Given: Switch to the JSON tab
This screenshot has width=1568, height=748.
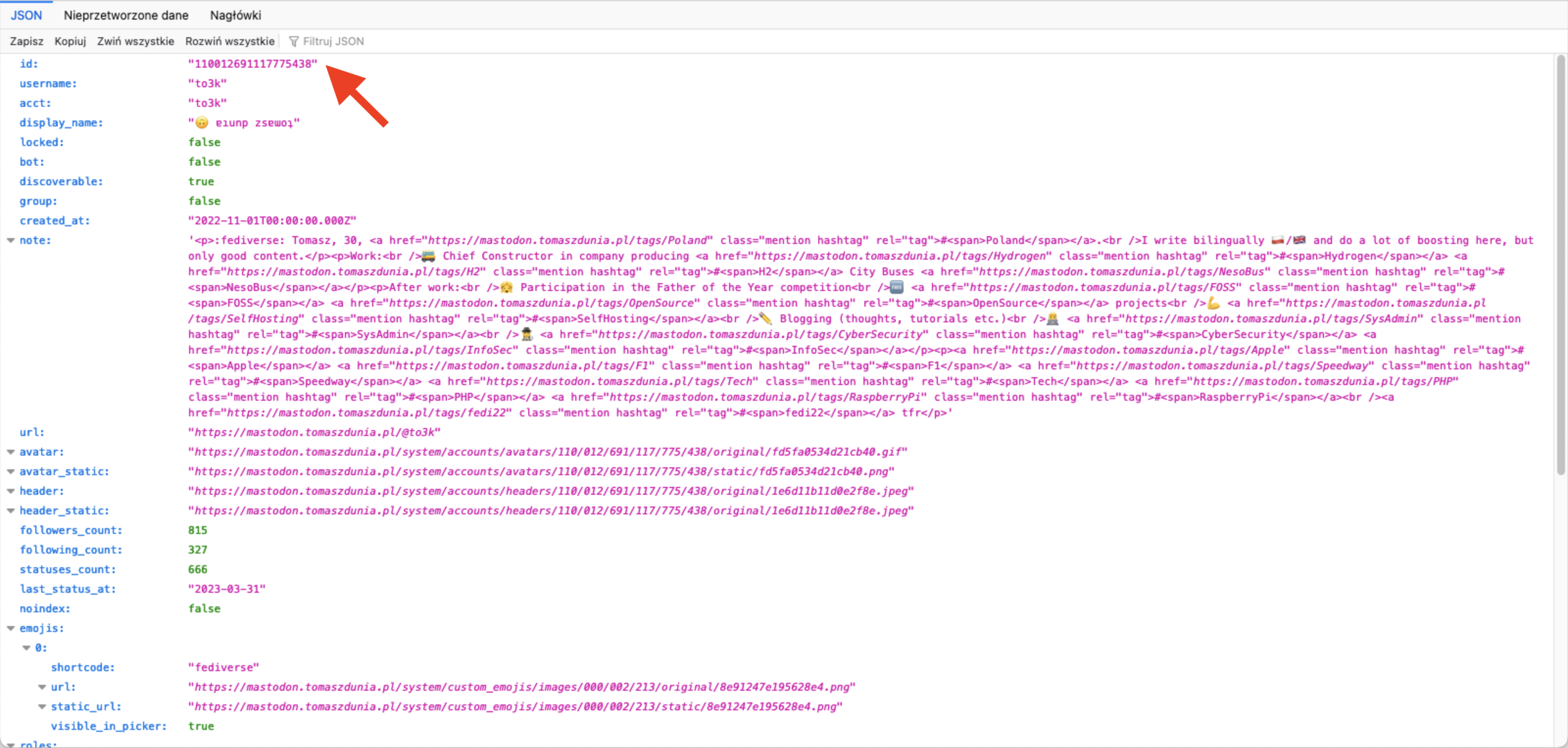Looking at the screenshot, I should click(x=26, y=15).
